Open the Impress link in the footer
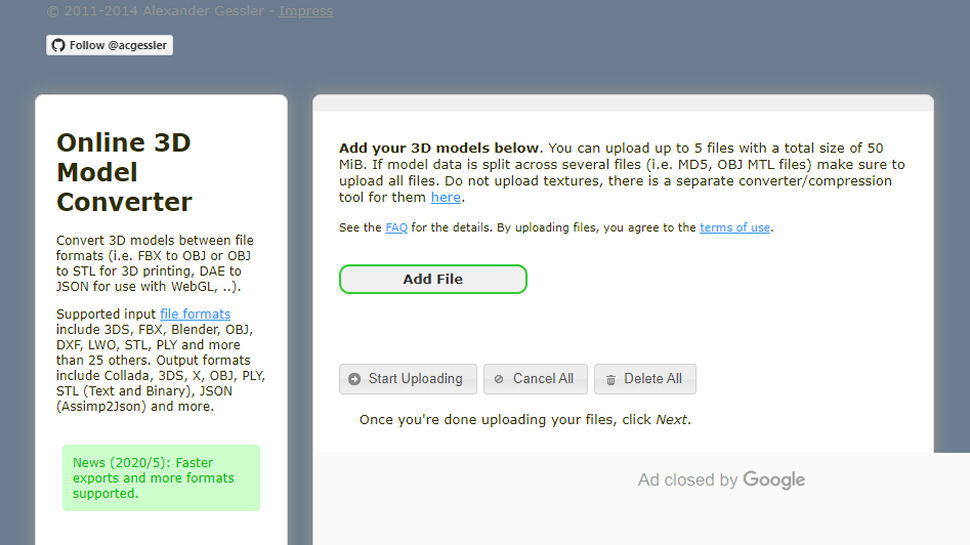Image resolution: width=970 pixels, height=545 pixels. [306, 11]
